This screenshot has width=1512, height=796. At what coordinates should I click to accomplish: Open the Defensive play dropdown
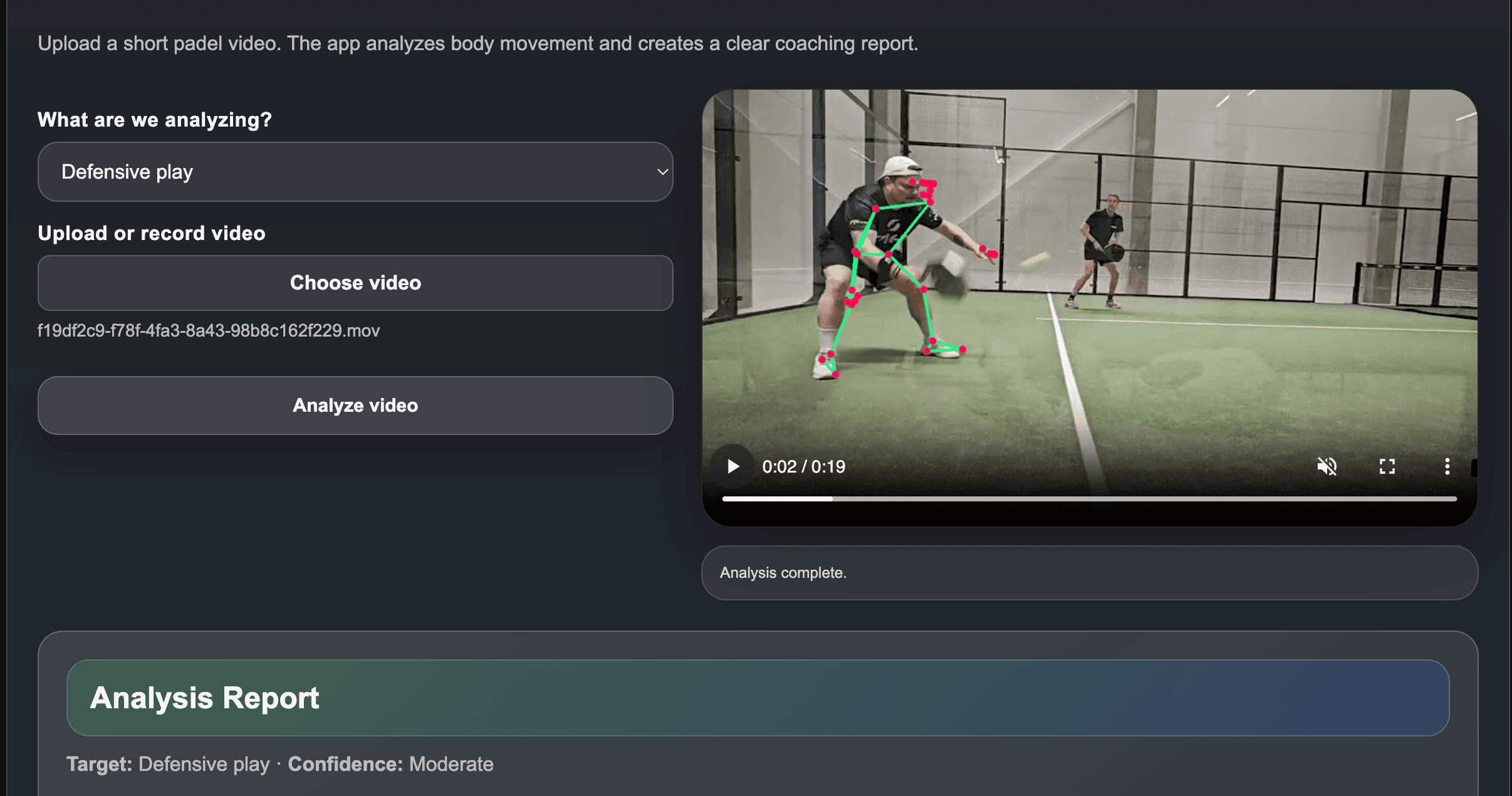(355, 172)
